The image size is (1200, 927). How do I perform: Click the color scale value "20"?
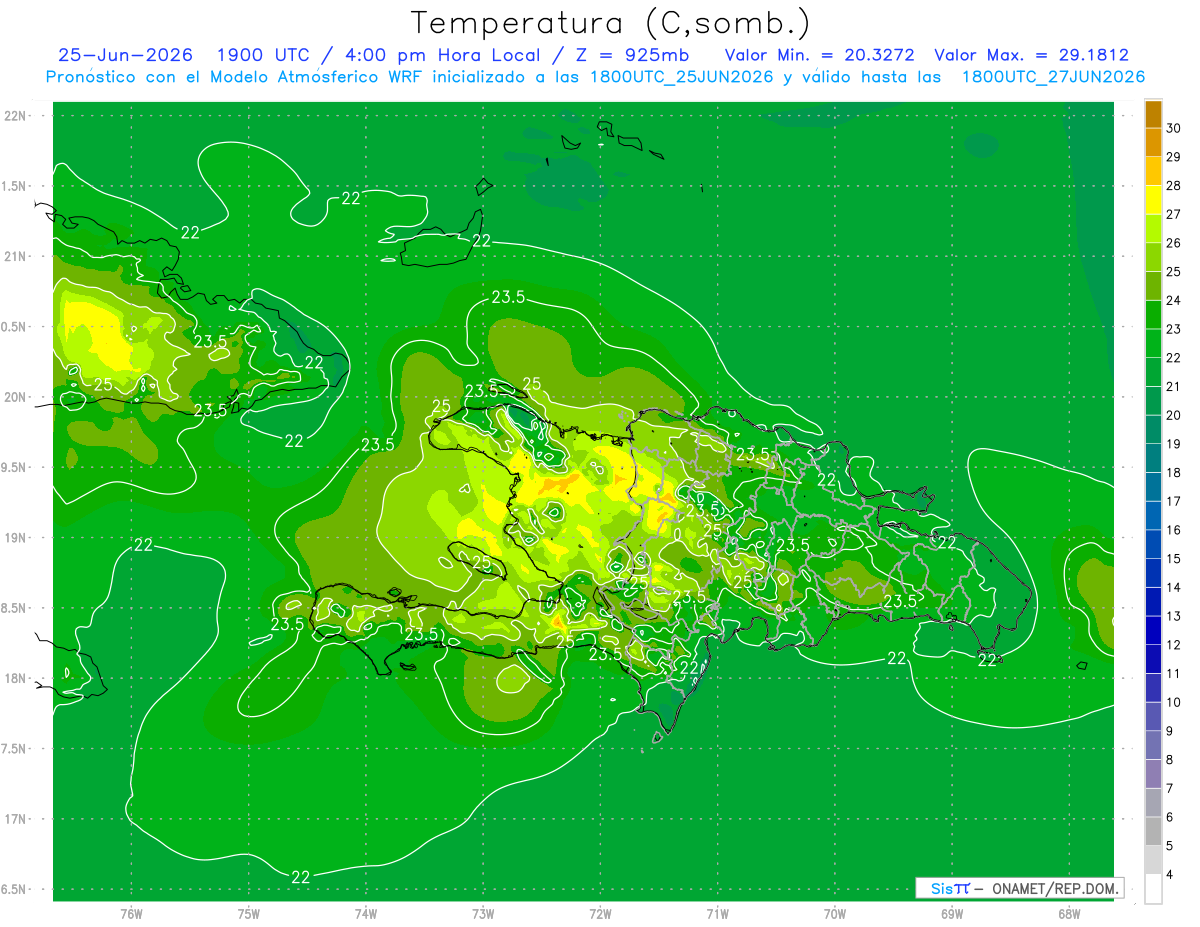(1174, 416)
